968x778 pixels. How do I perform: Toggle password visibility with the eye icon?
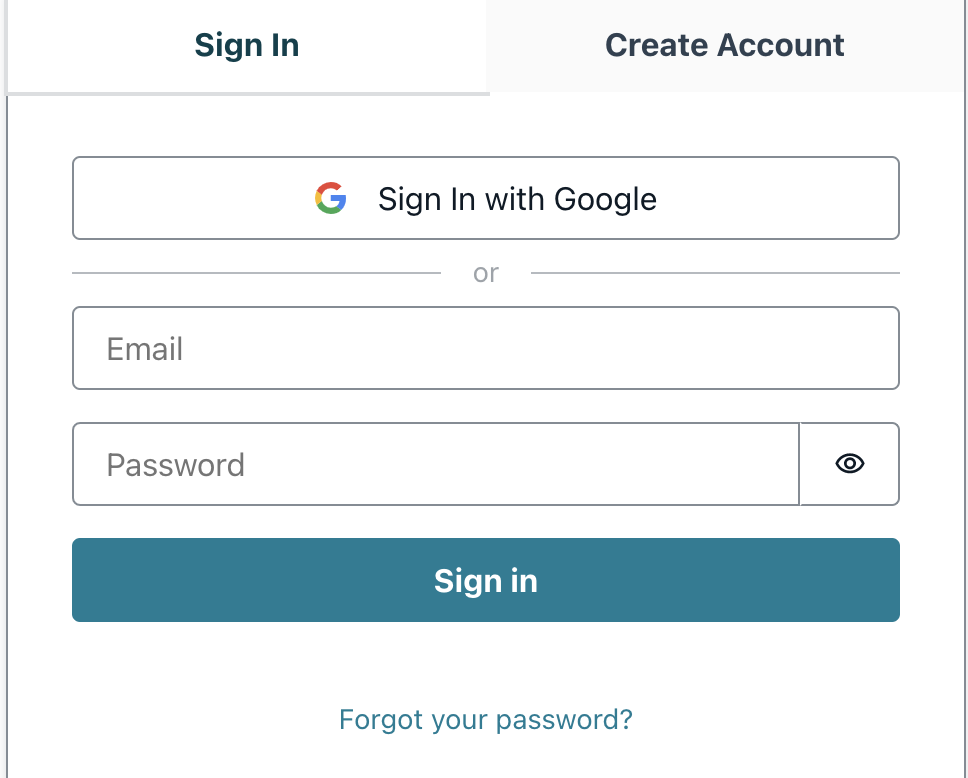[848, 463]
